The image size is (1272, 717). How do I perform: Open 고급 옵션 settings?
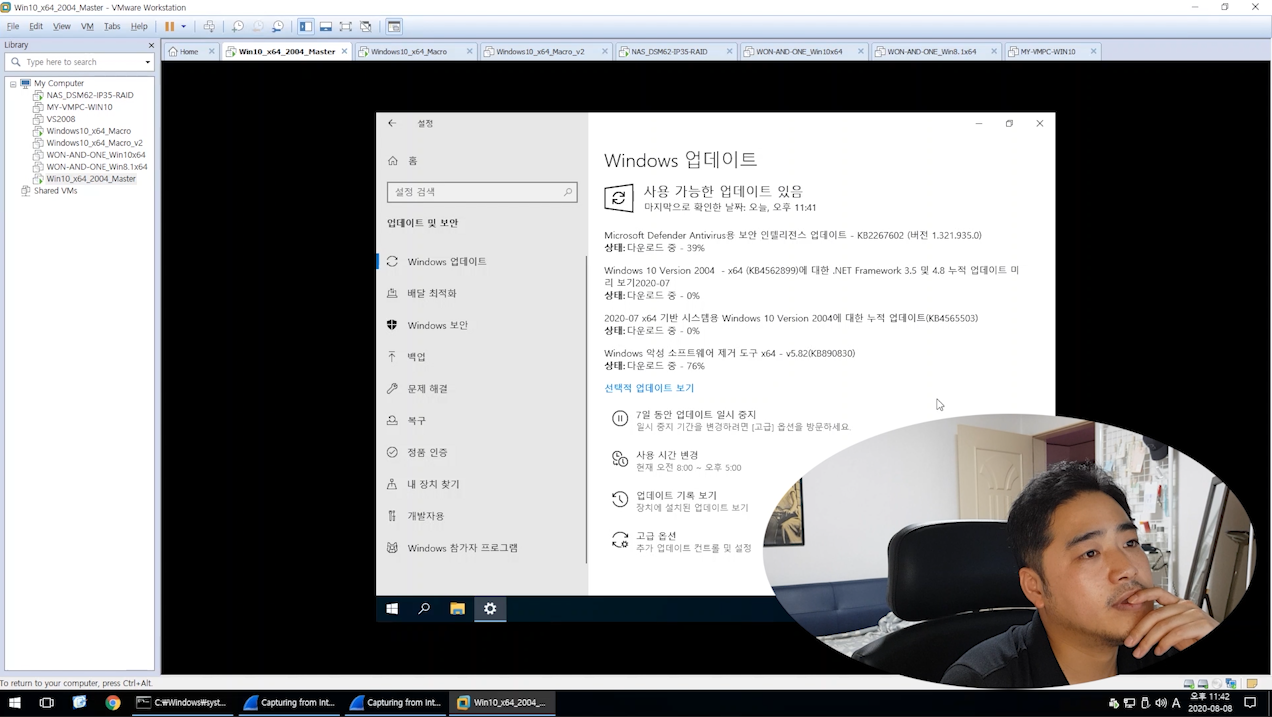click(x=656, y=536)
